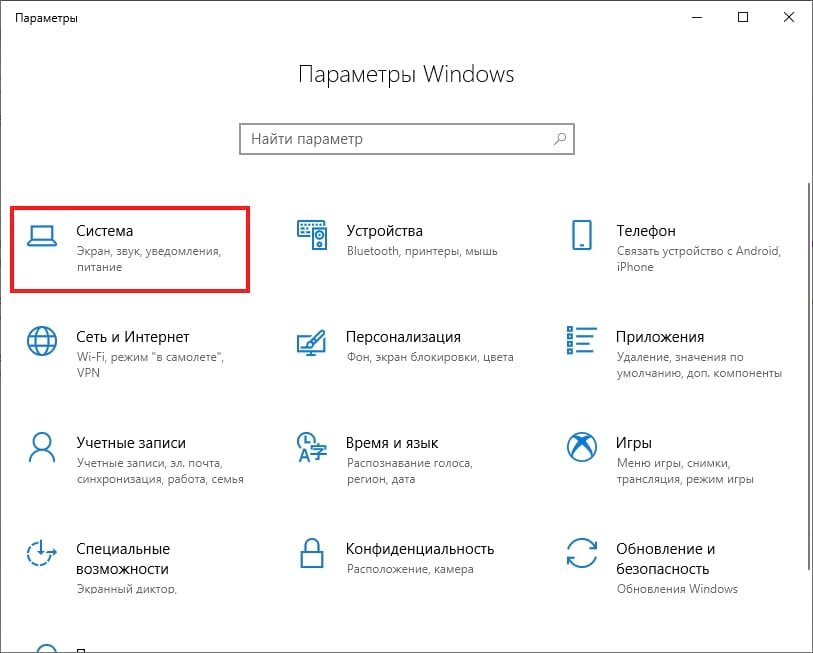This screenshot has width=813, height=653.
Task: Open the Учетные записи title
Action: pyautogui.click(x=131, y=443)
